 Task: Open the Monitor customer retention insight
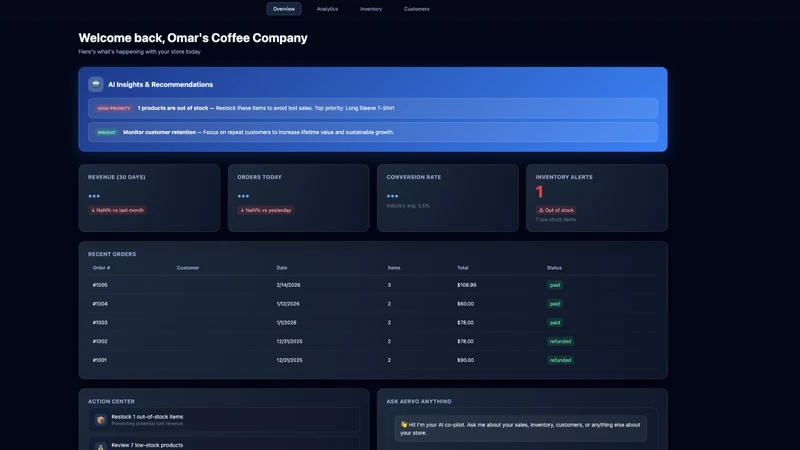tap(373, 132)
